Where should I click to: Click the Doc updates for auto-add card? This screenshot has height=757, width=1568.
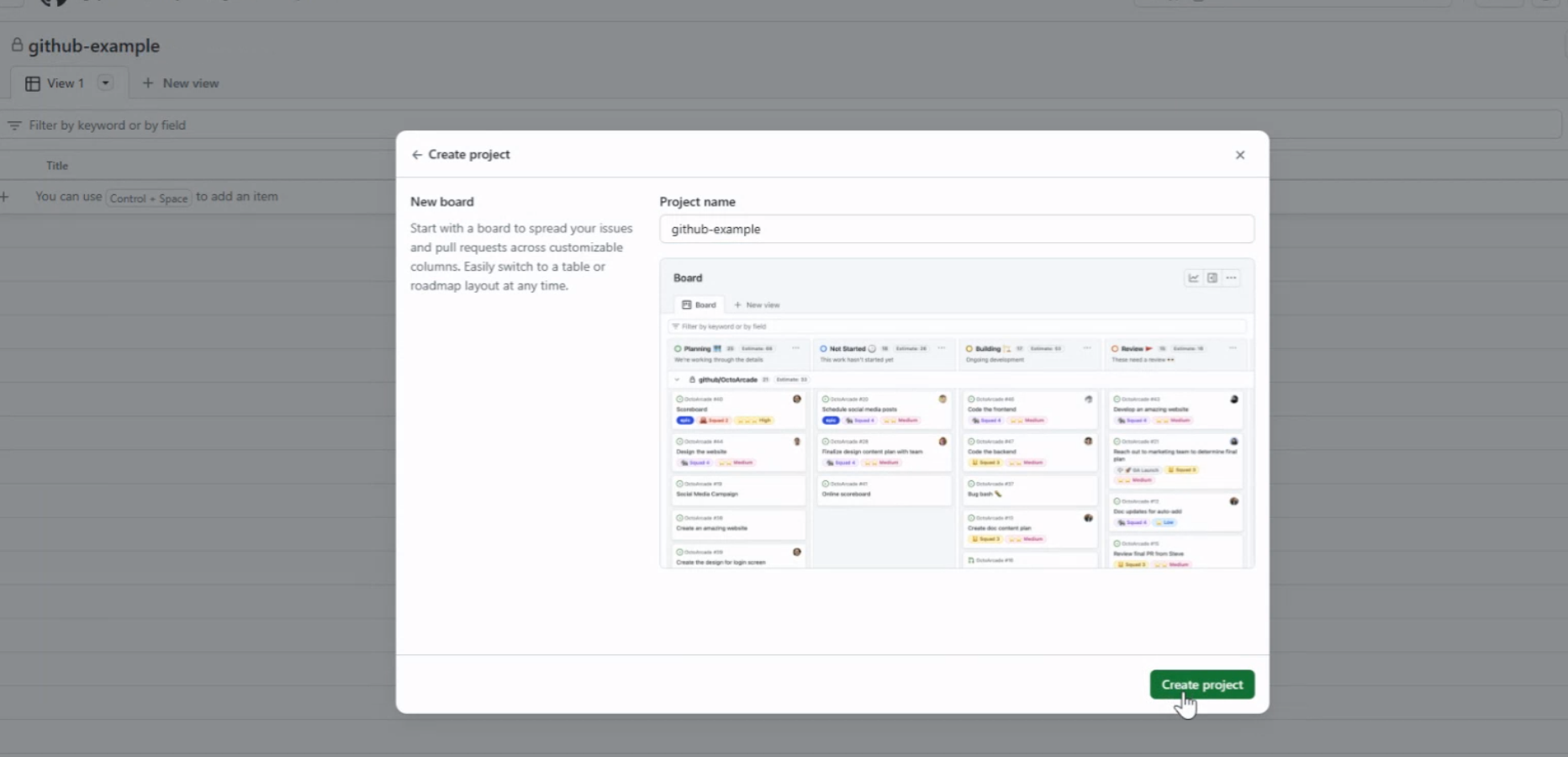tap(1175, 512)
